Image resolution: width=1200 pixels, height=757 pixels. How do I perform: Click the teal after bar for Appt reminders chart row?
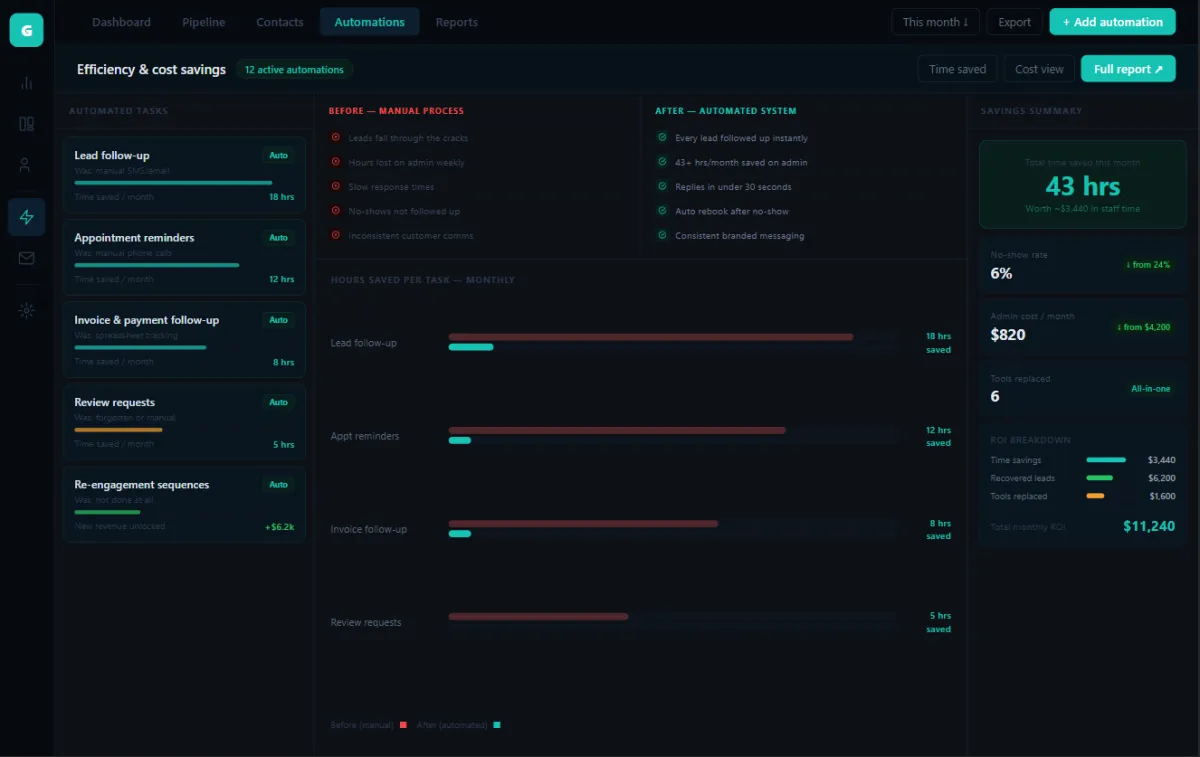point(460,440)
